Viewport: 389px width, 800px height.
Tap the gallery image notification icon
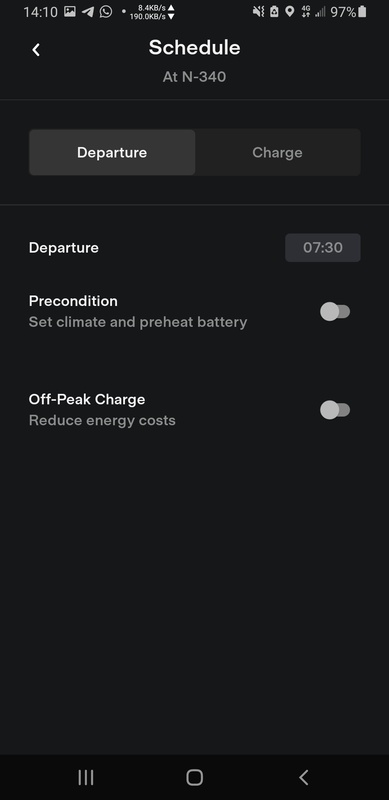coord(70,12)
